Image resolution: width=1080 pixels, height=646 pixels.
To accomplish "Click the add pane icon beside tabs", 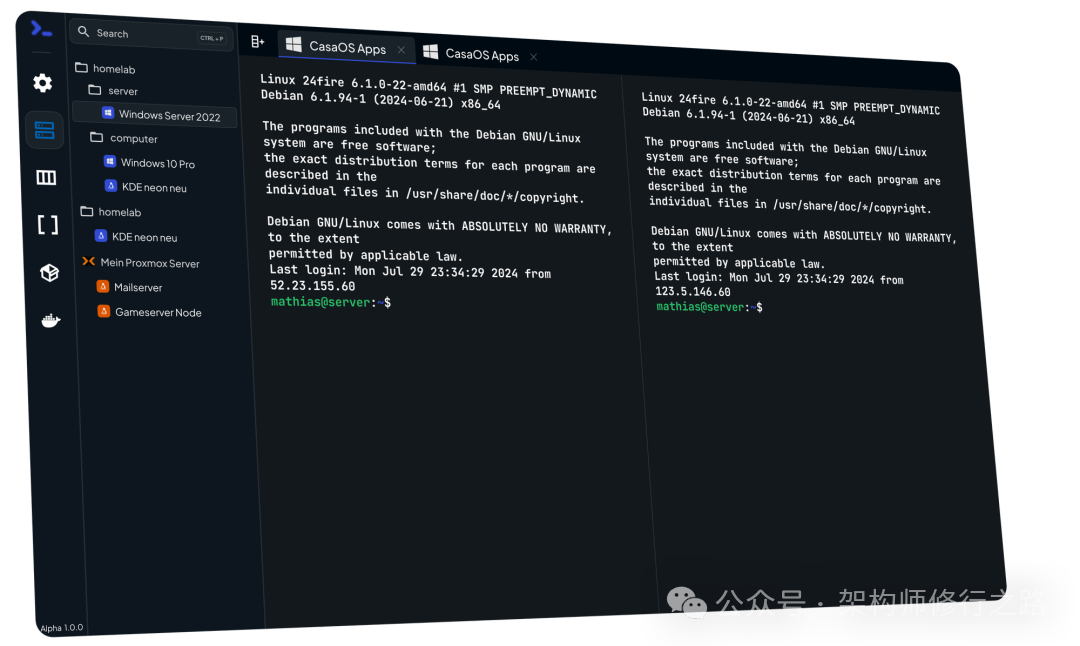I will pos(257,41).
